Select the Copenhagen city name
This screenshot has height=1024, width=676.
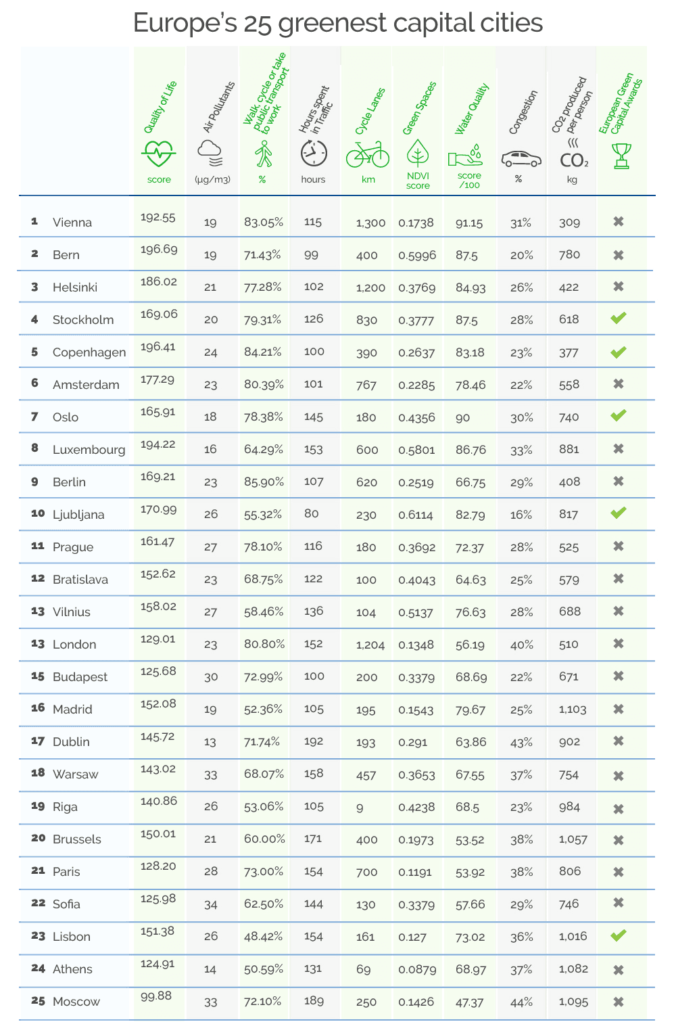(89, 353)
